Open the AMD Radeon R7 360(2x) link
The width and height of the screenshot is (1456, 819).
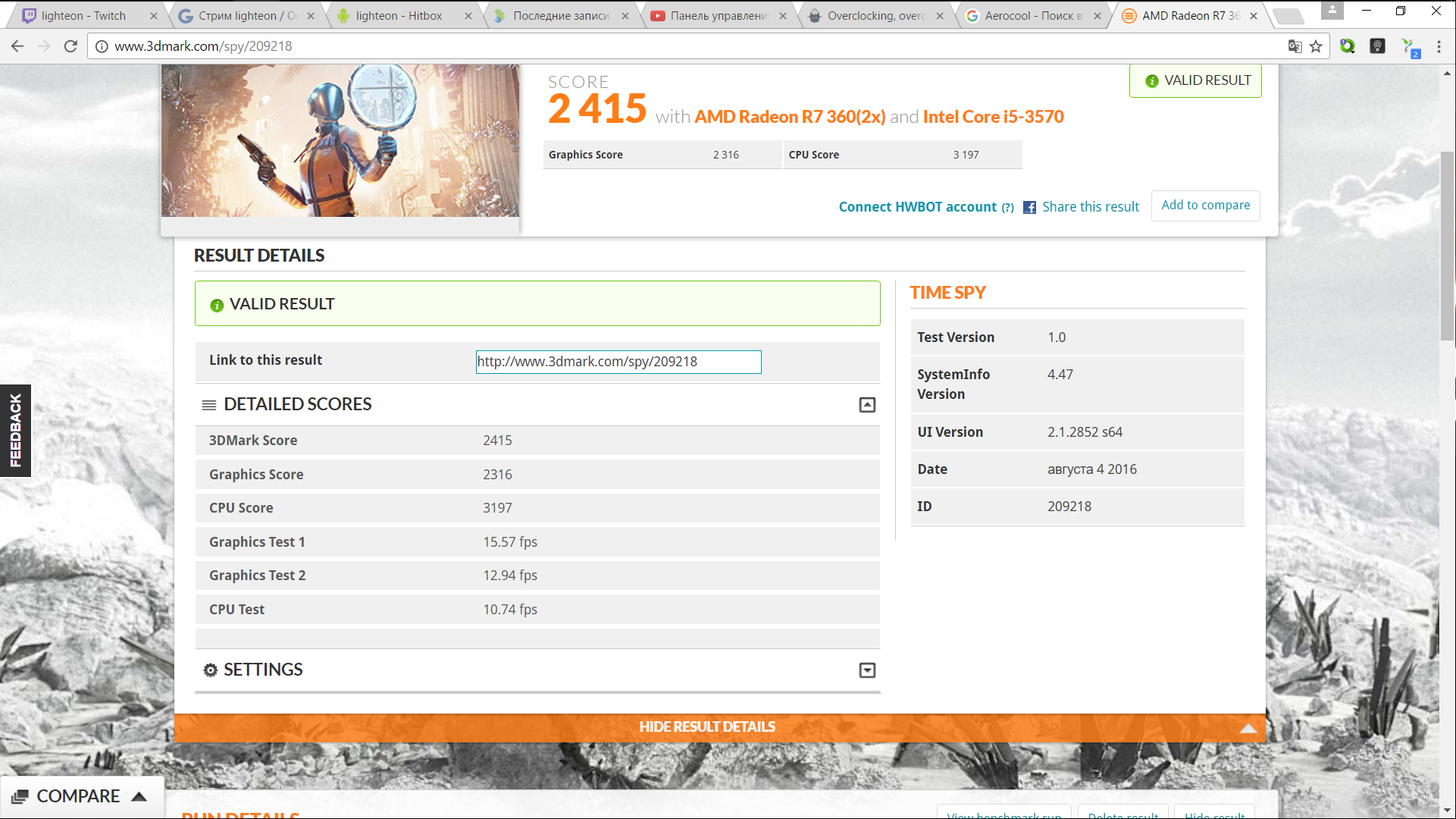point(790,117)
